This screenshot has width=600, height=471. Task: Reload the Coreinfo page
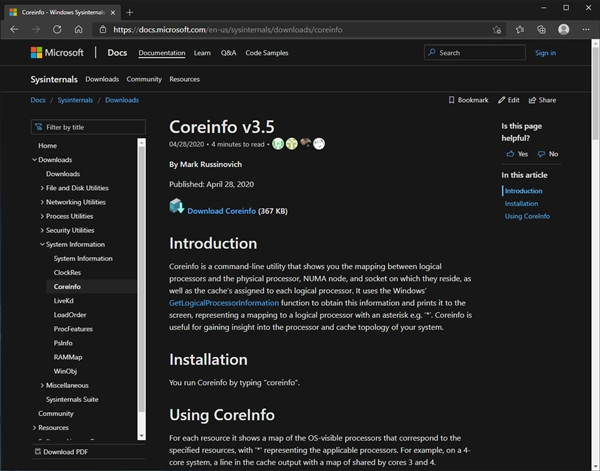[x=57, y=29]
